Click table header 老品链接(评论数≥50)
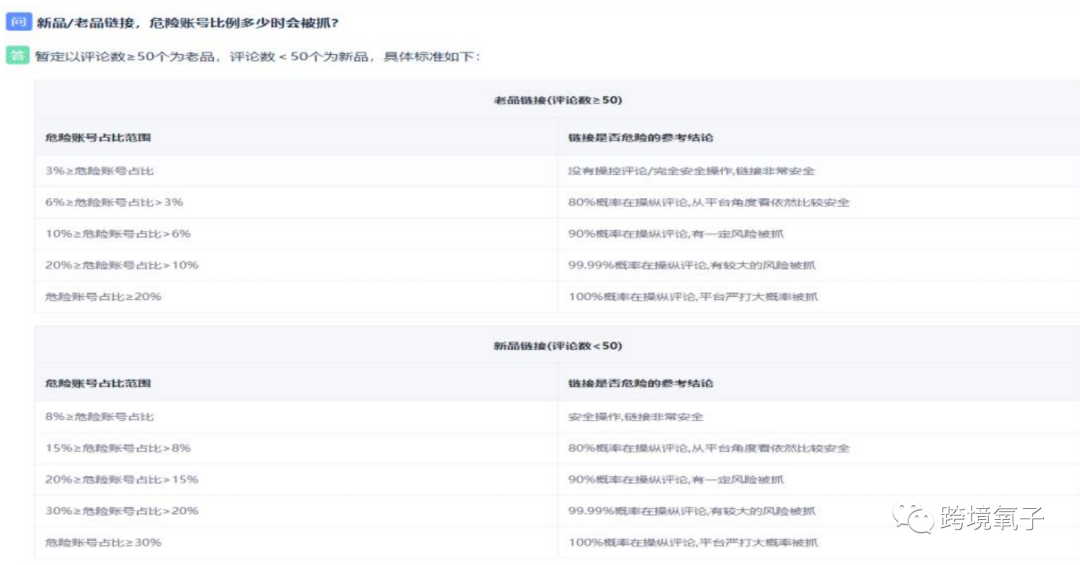Image resolution: width=1080 pixels, height=565 pixels. (x=558, y=100)
